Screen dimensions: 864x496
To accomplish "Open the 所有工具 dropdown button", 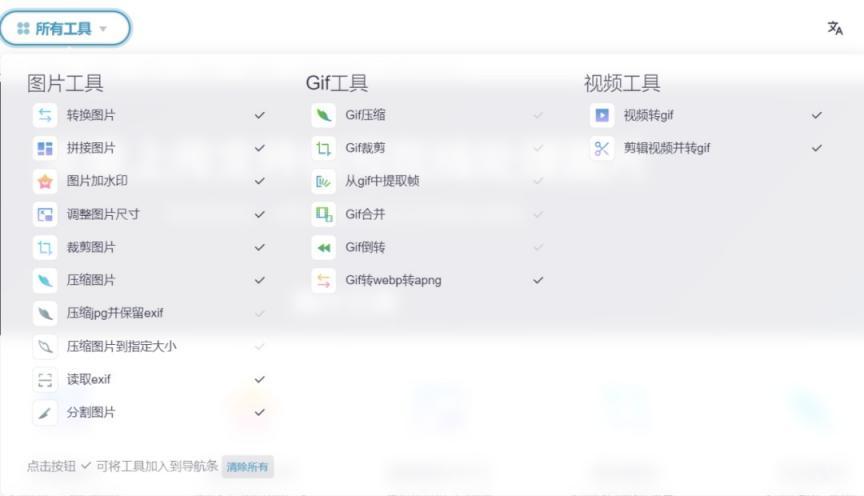I will tap(65, 28).
